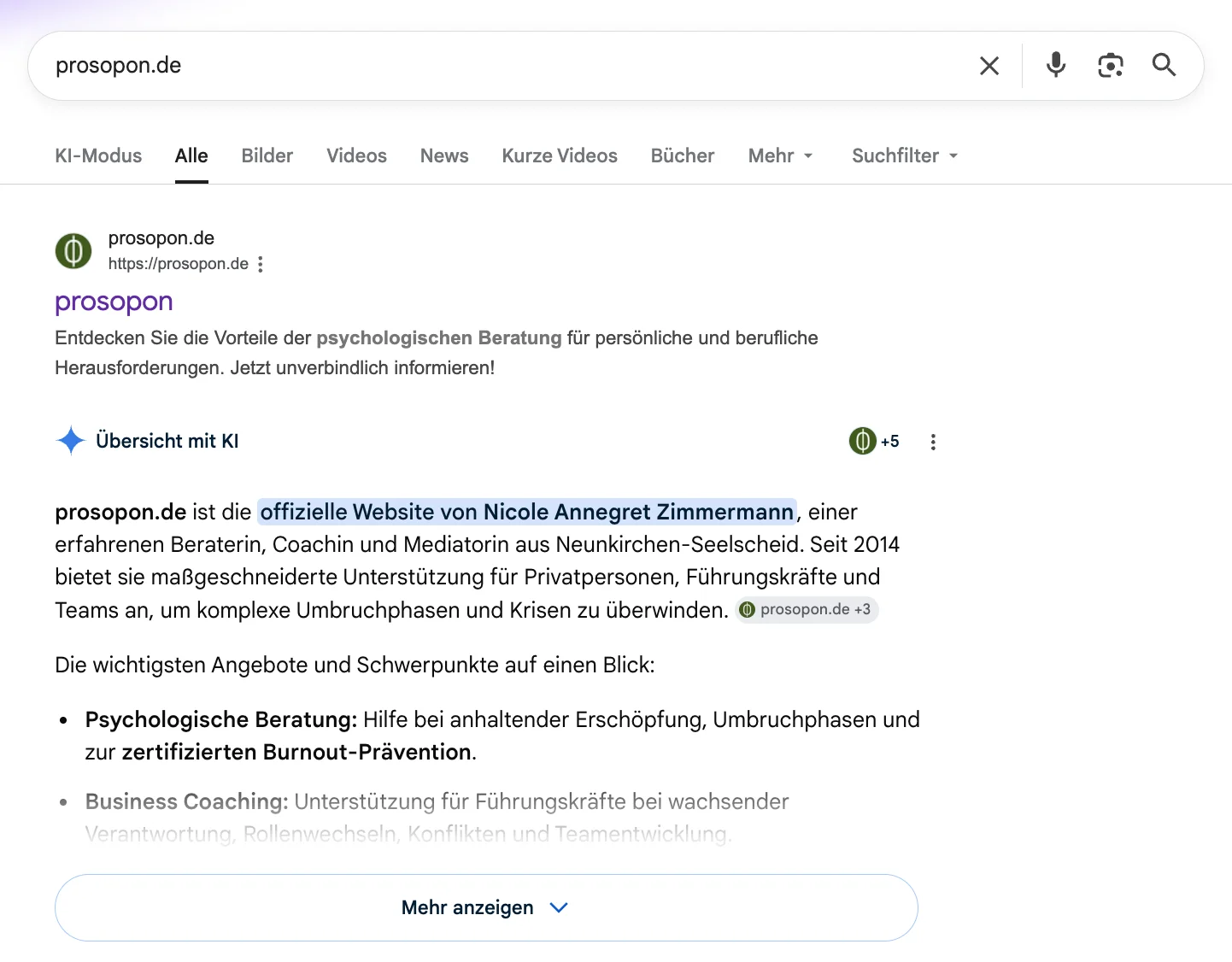This screenshot has width=1232, height=962.
Task: Click the prosopon.de site name above the URL
Action: tap(161, 238)
